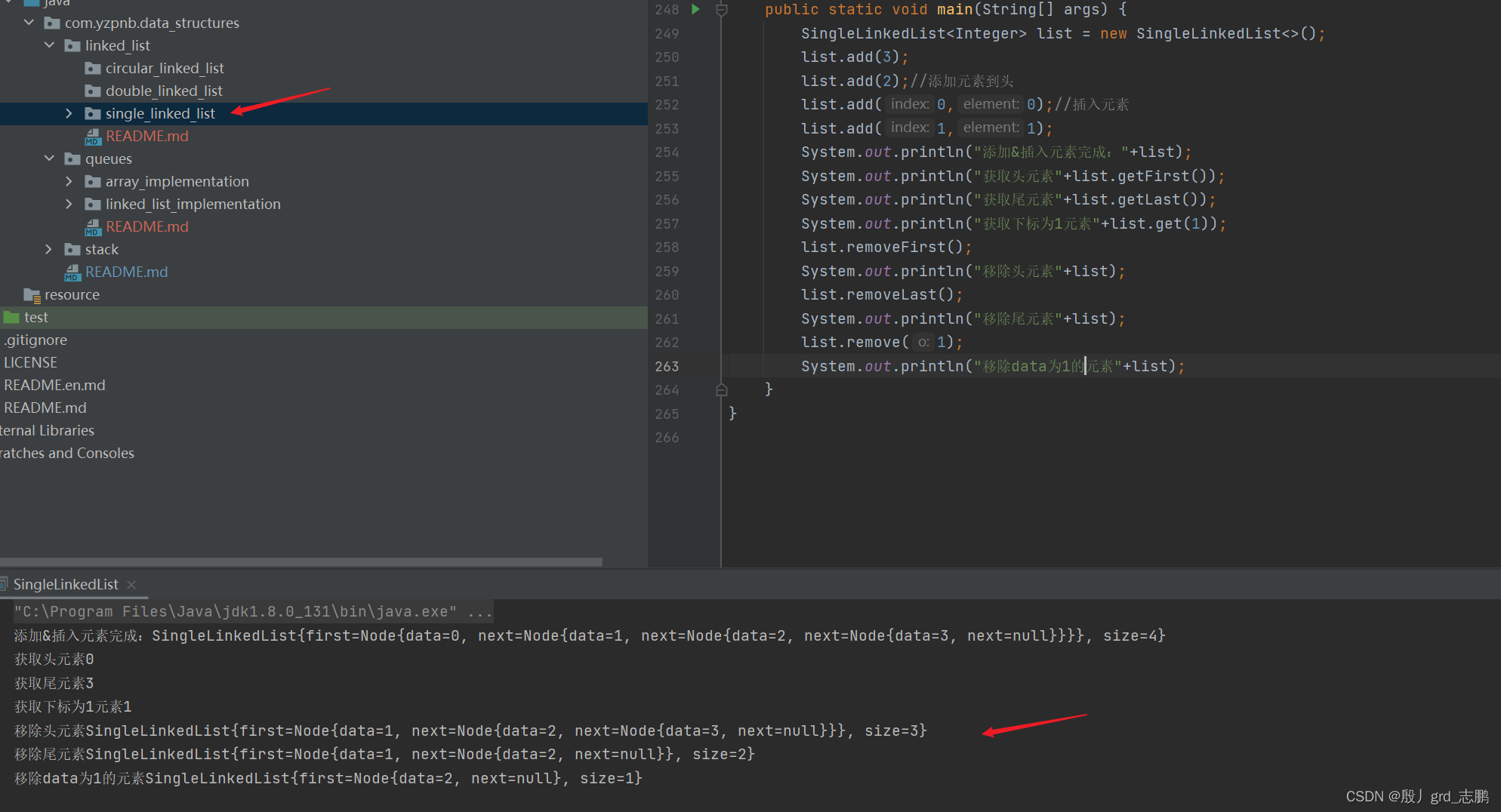
Task: Select Scratches and Consoles node
Action: 67,453
